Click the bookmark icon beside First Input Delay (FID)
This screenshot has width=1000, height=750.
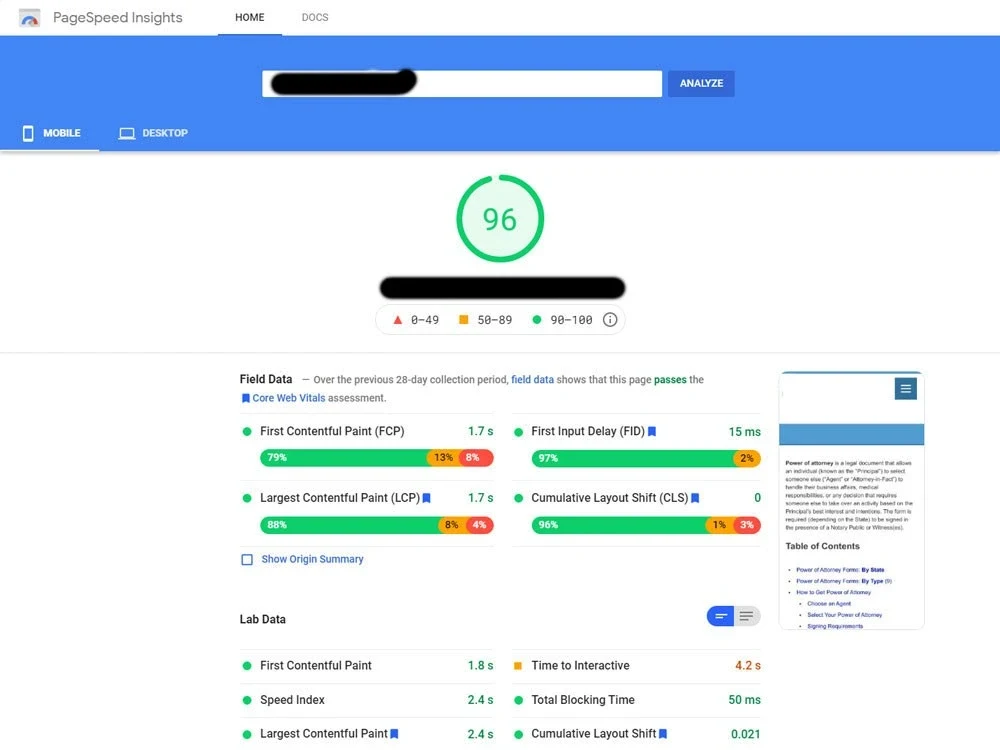(652, 432)
